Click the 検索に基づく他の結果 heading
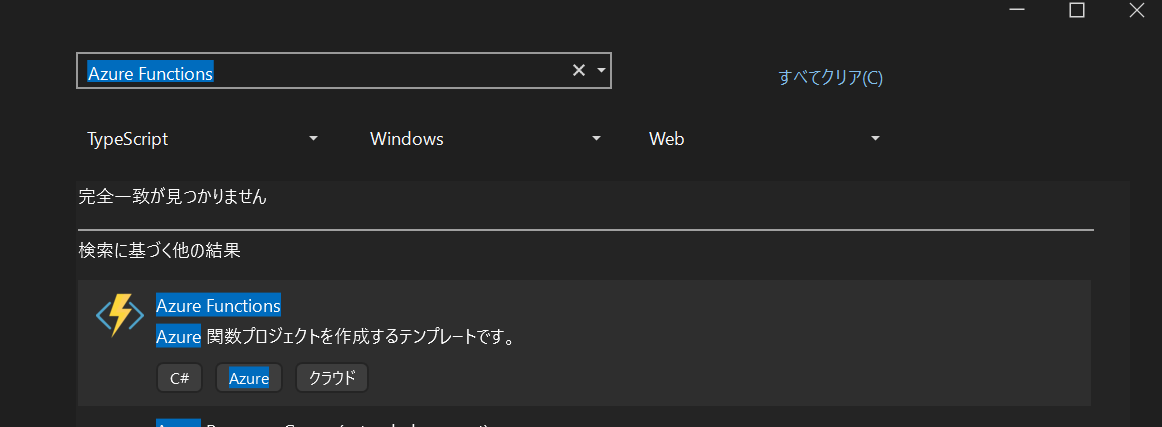Image resolution: width=1162 pixels, height=427 pixels. [x=160, y=250]
